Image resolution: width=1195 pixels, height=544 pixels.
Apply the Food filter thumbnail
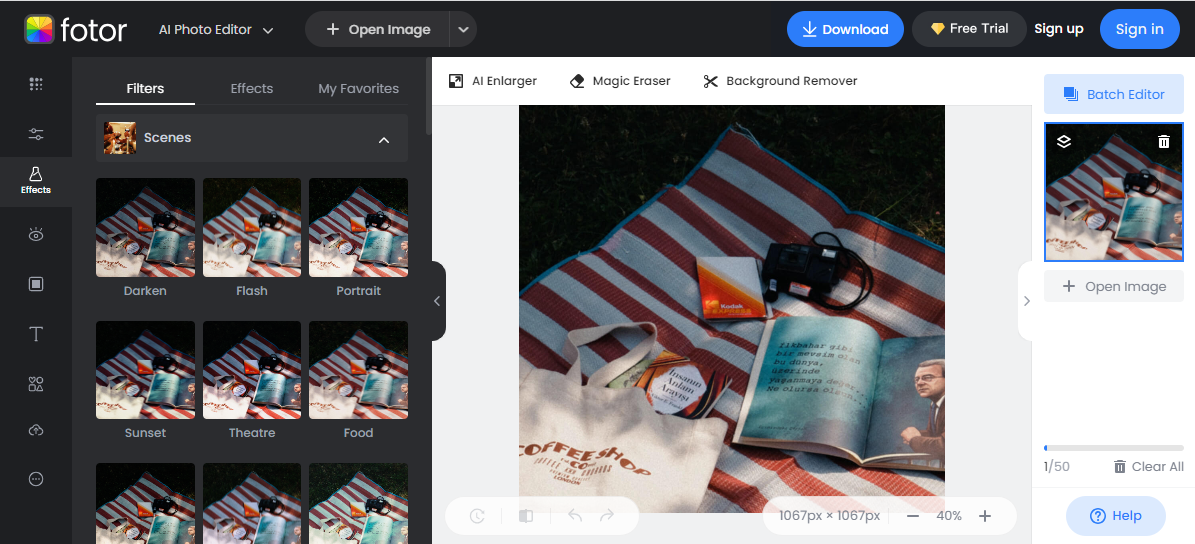(x=358, y=370)
